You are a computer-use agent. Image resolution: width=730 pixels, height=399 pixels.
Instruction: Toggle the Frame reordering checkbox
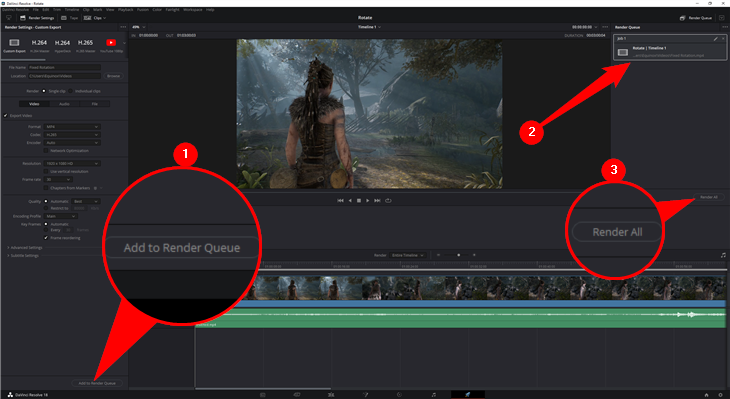(46, 238)
